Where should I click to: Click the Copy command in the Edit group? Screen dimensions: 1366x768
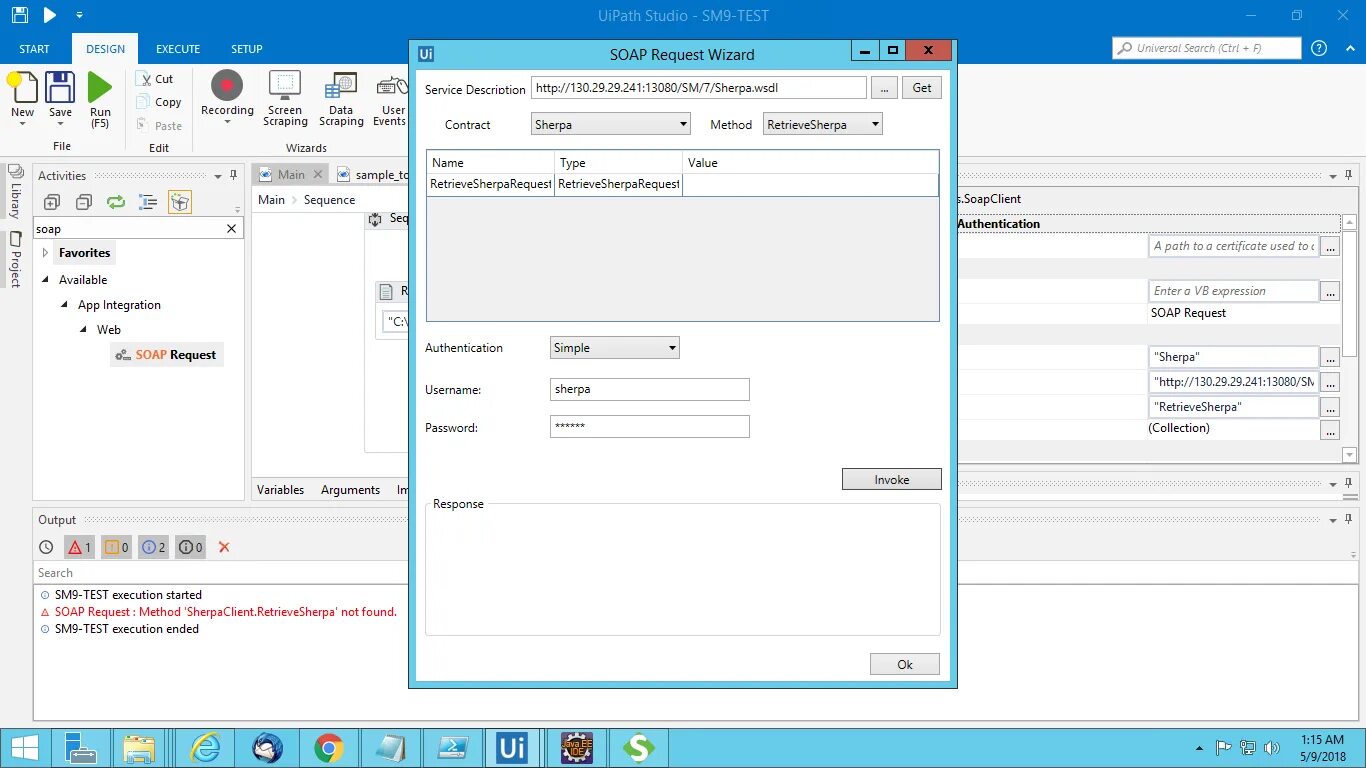click(159, 102)
